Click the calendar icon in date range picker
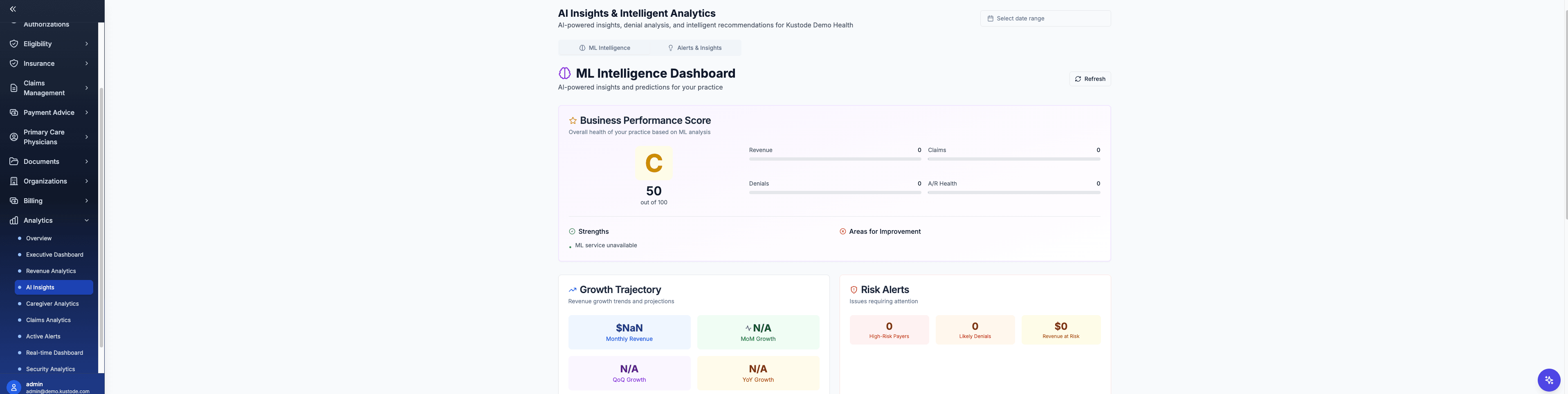 pyautogui.click(x=991, y=18)
